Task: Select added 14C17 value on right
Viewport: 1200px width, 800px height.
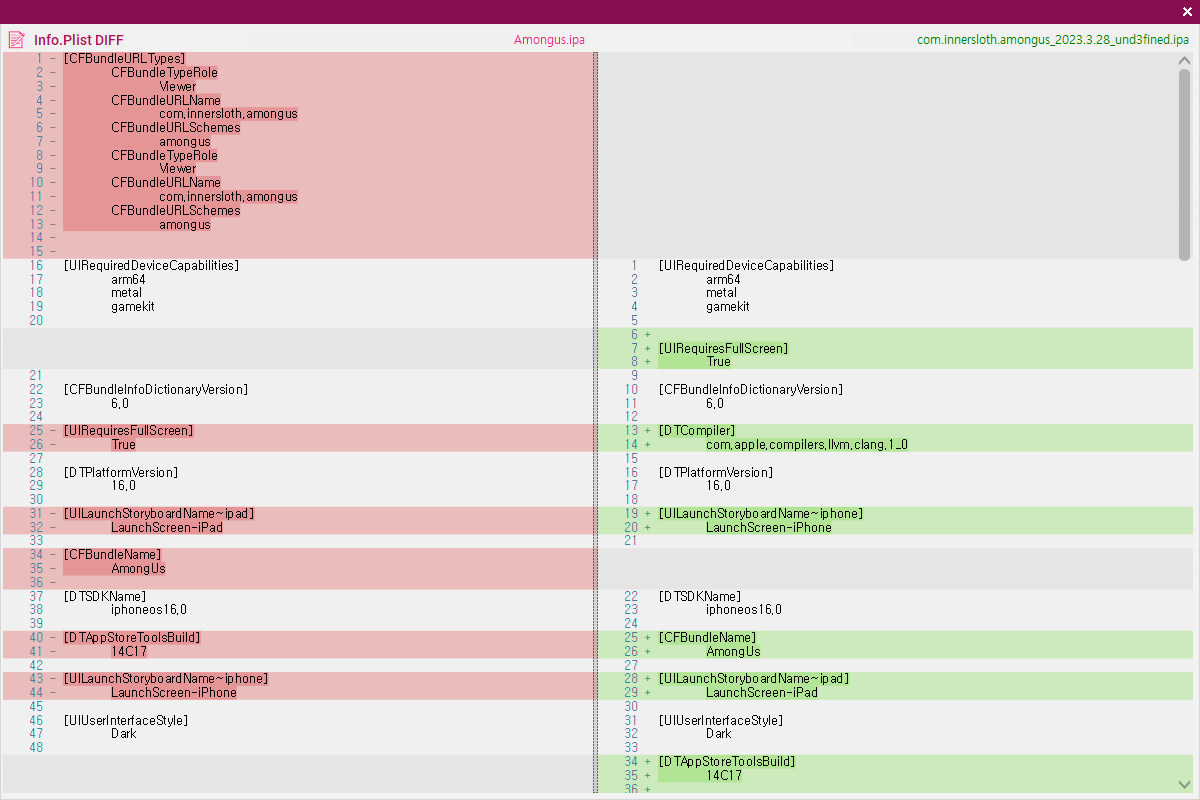Action: pos(724,776)
